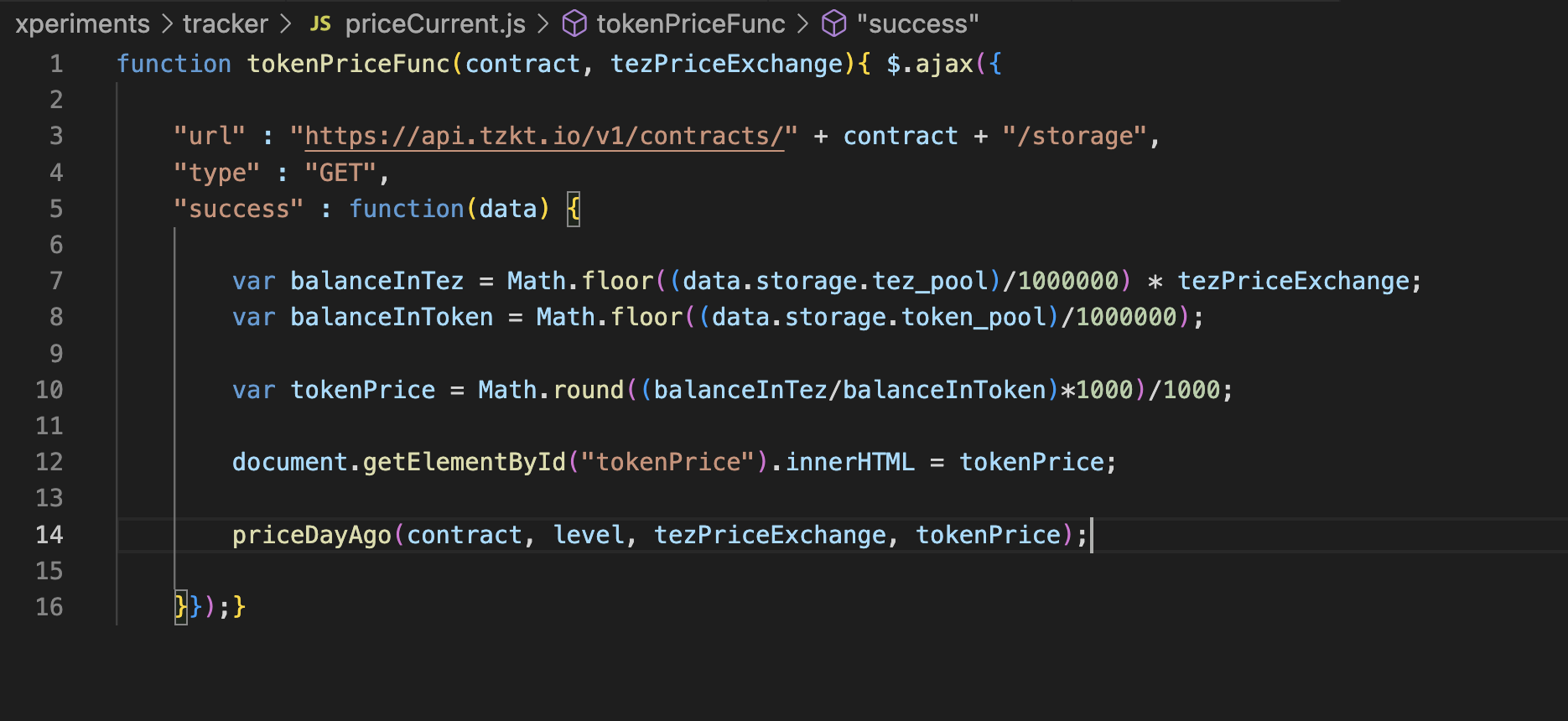Click the "GET" string on line 4
This screenshot has height=721, width=1568.
point(340,173)
